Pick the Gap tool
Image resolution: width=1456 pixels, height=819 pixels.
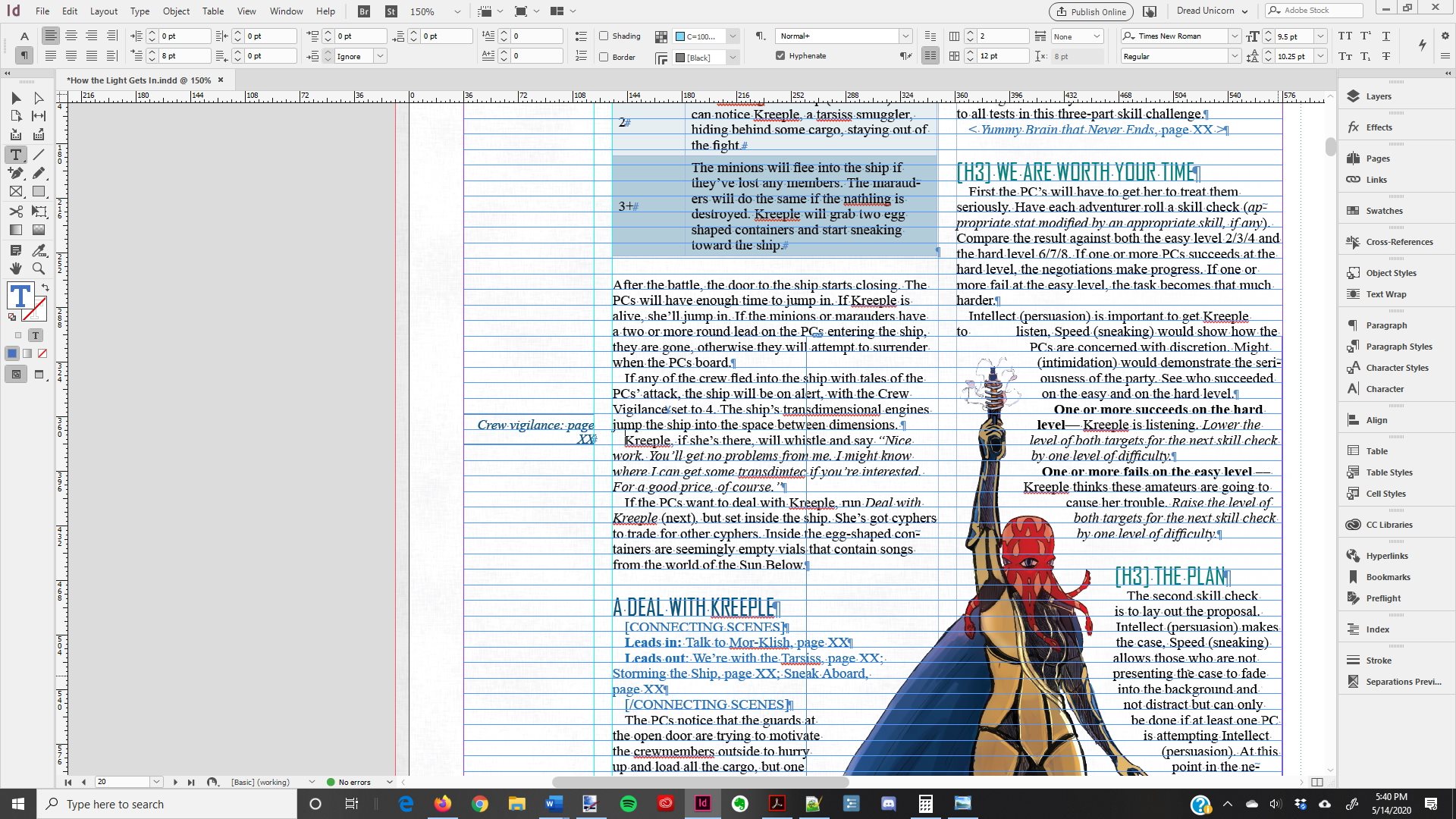click(x=39, y=116)
